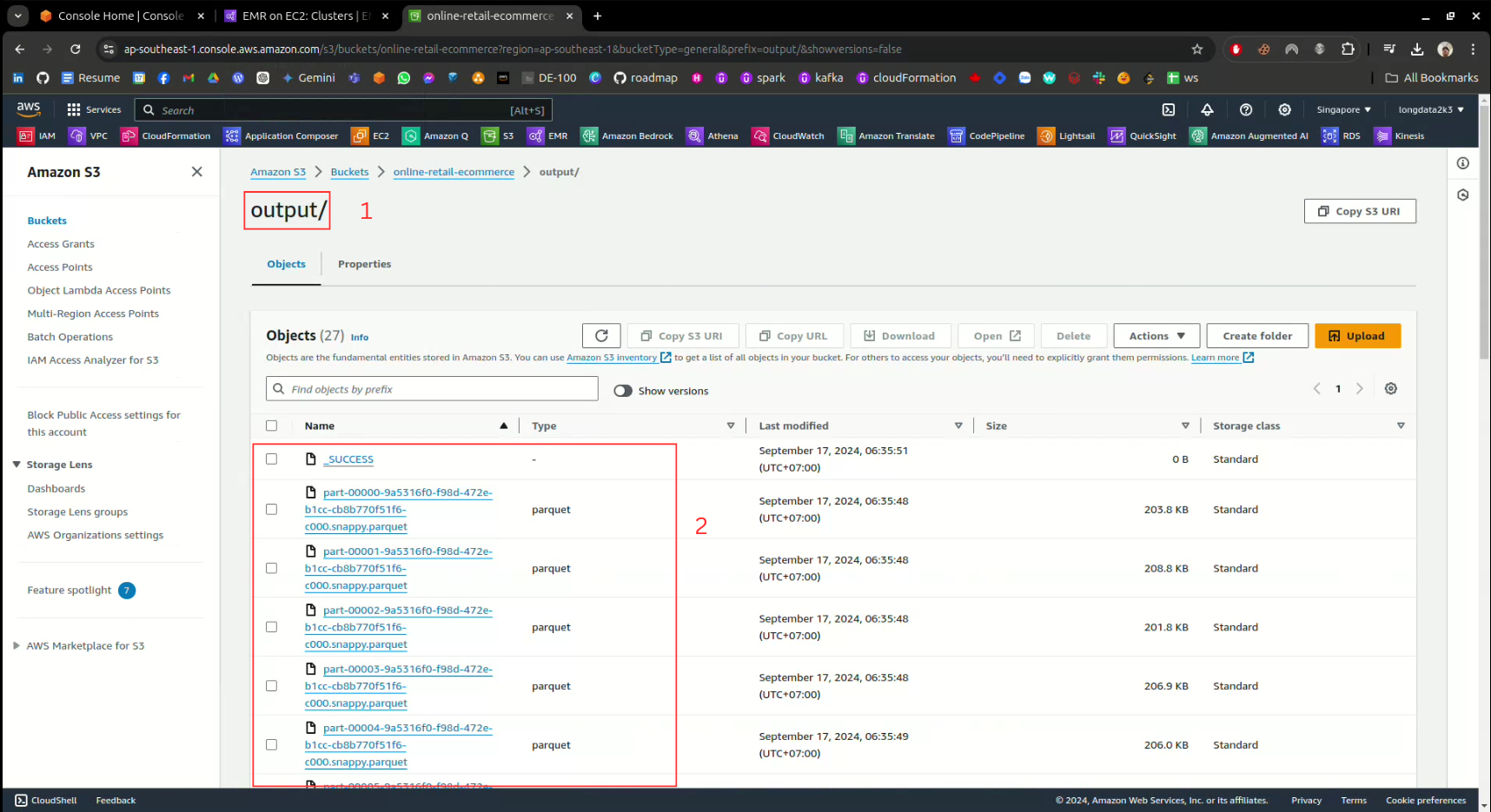Open the Athena shortcut in favorites bar
This screenshot has height=812, width=1491.
pos(712,136)
